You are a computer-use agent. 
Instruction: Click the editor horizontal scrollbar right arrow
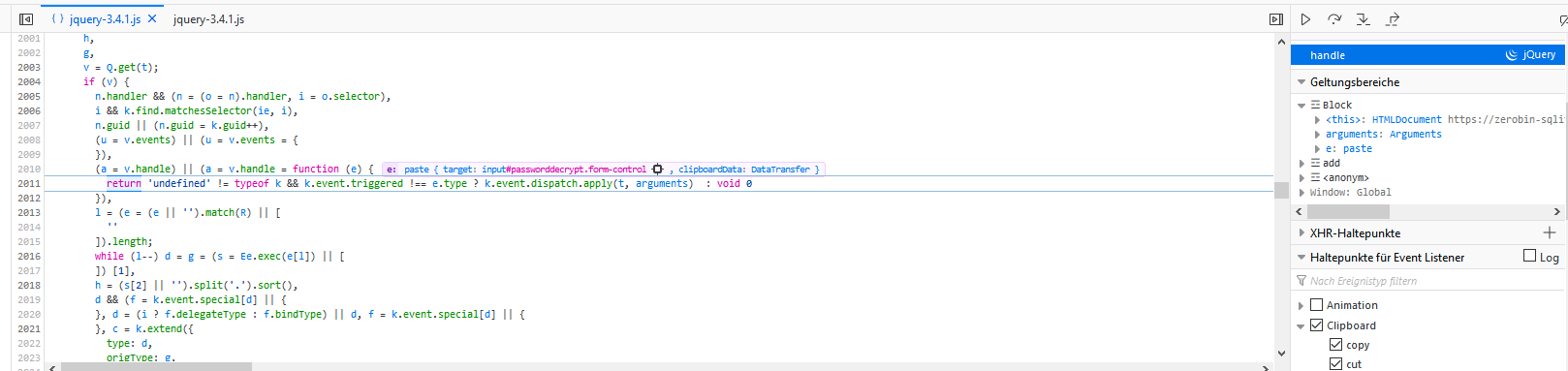[x=1266, y=367]
